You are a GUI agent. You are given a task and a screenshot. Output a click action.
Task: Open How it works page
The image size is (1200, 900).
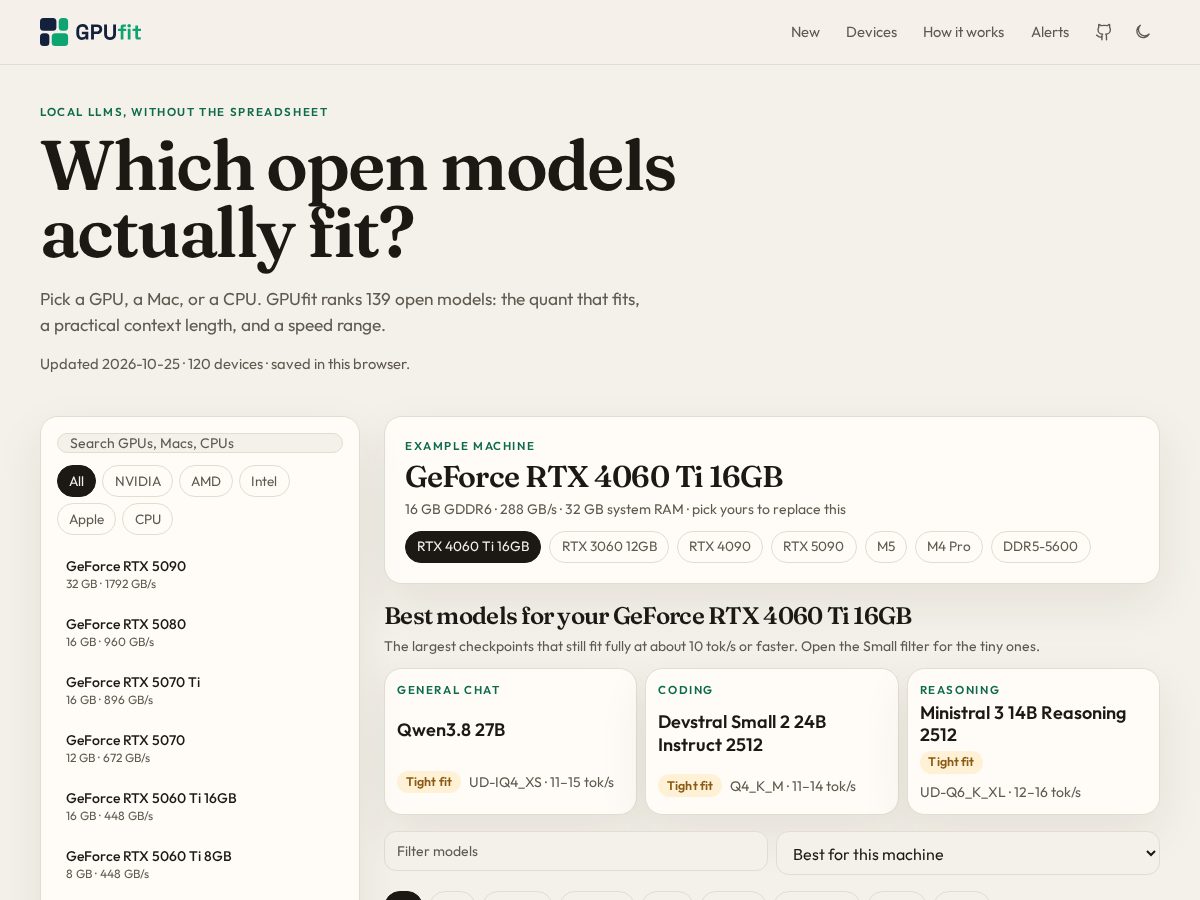[963, 32]
